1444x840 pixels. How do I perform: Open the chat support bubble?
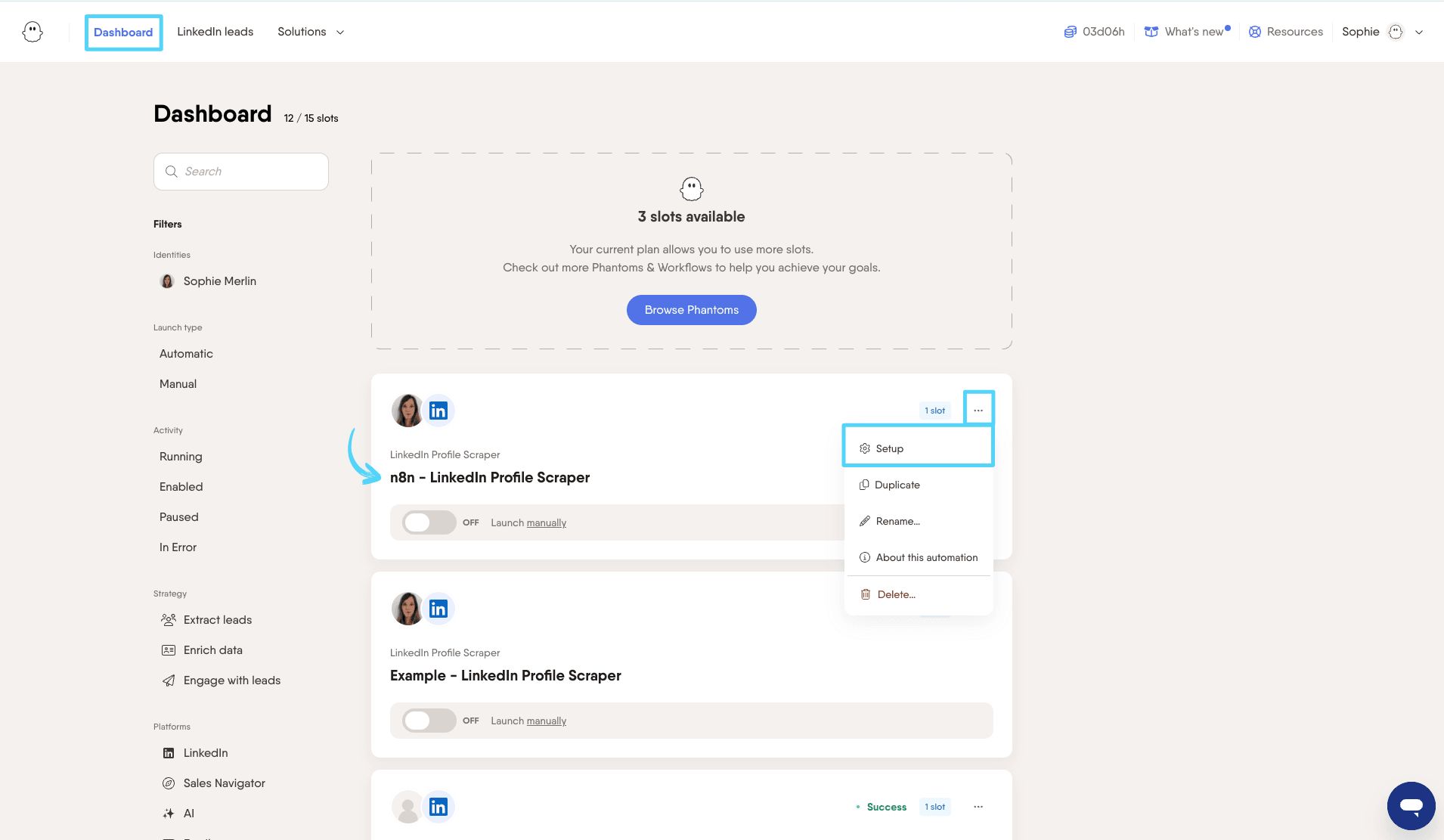[1411, 805]
